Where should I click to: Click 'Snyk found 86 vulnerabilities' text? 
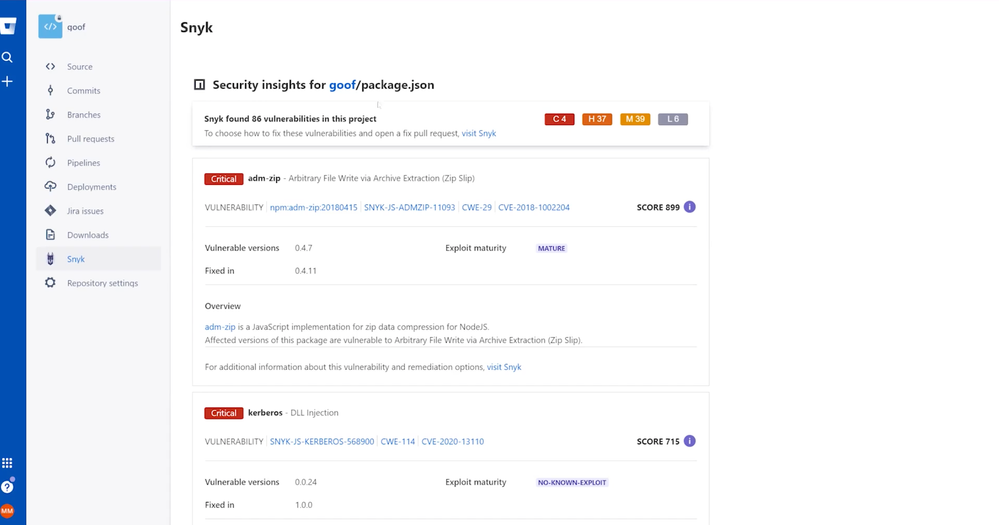coord(290,119)
